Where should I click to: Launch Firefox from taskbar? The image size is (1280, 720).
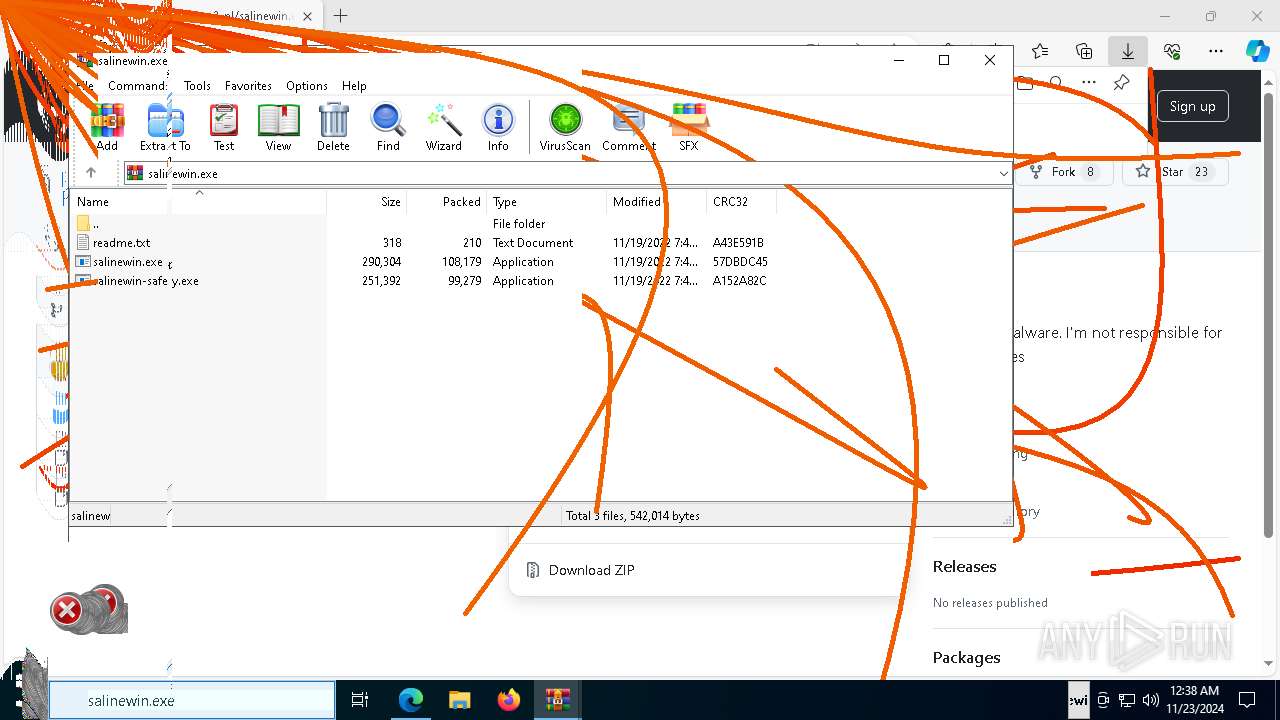point(509,700)
